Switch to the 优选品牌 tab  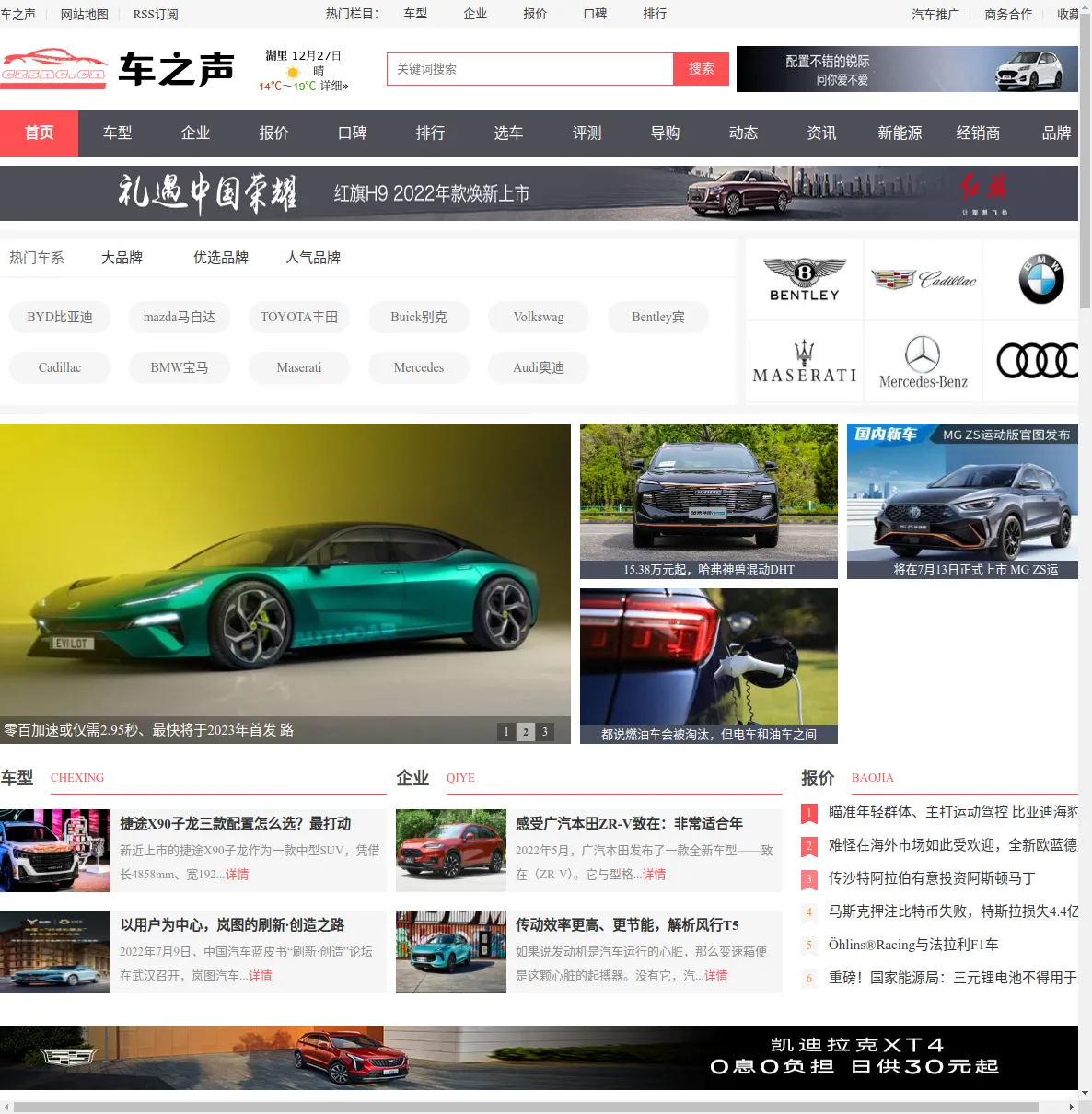coord(221,258)
